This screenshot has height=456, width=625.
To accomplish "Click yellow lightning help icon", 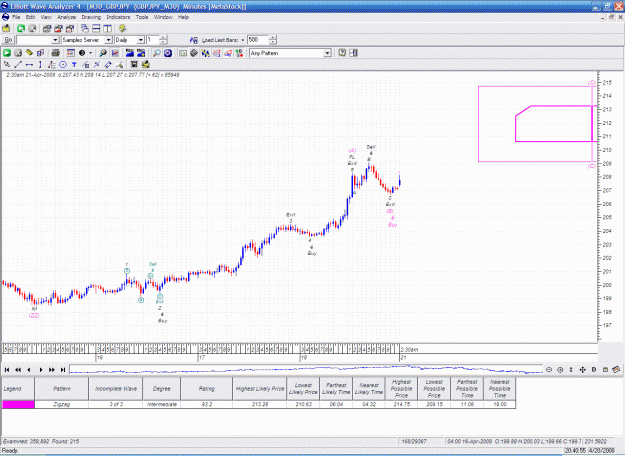I will click(122, 28).
